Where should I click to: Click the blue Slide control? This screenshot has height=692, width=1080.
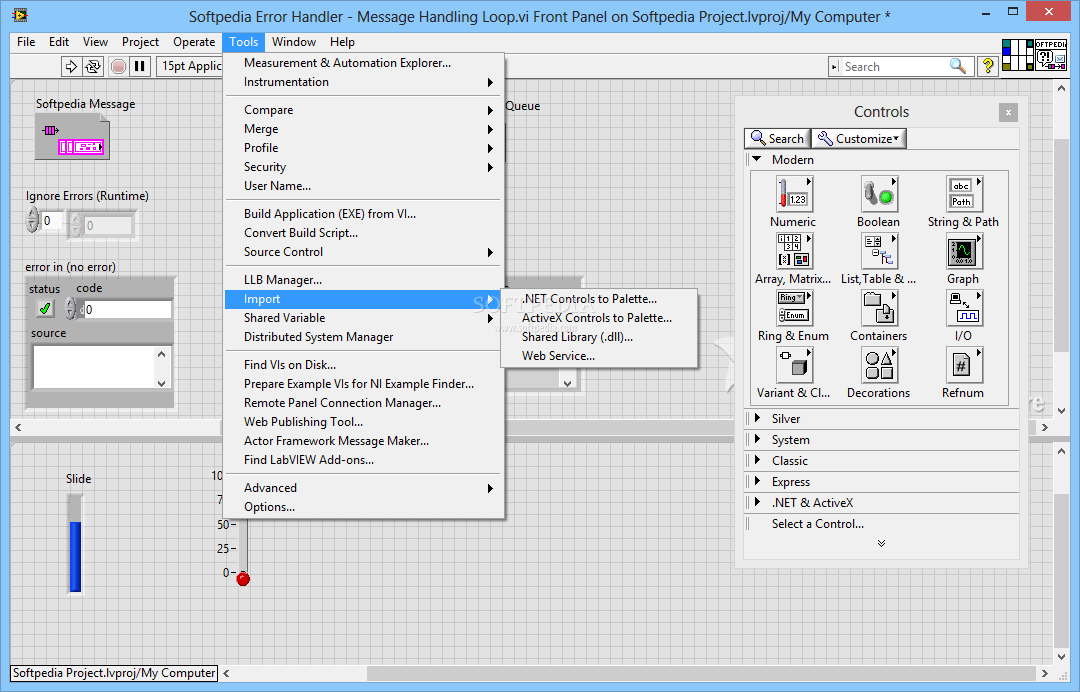click(x=75, y=544)
